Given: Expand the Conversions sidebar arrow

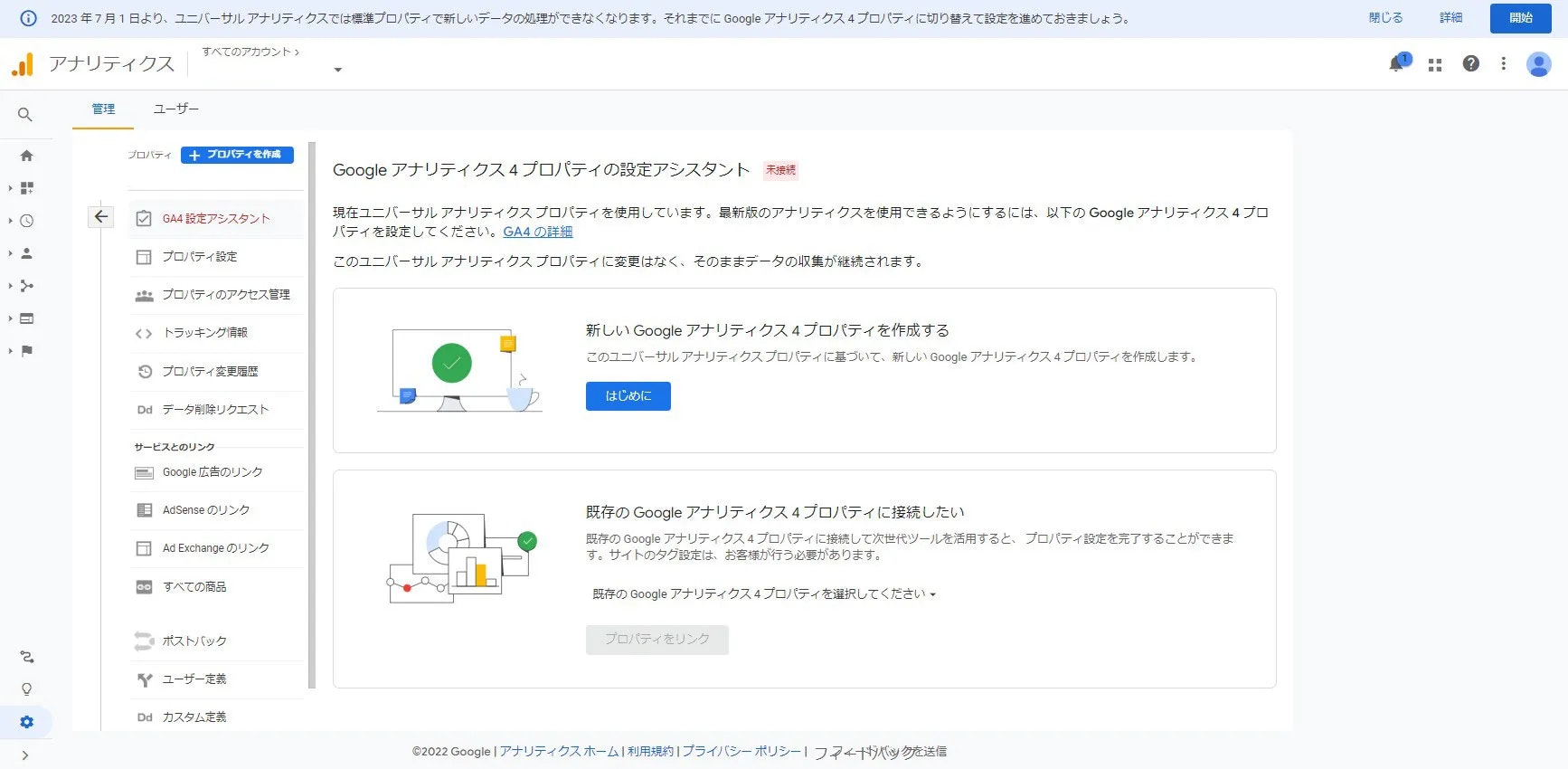Looking at the screenshot, I should (10, 351).
